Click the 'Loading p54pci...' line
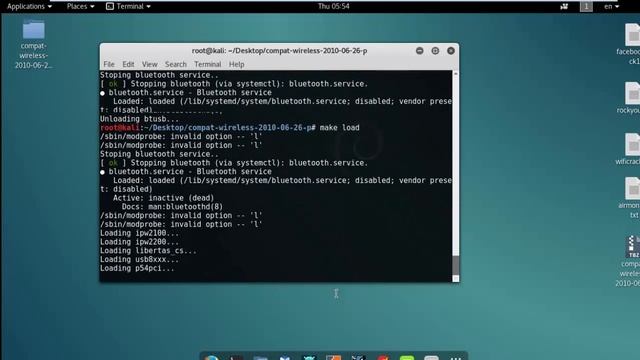 pyautogui.click(x=137, y=268)
